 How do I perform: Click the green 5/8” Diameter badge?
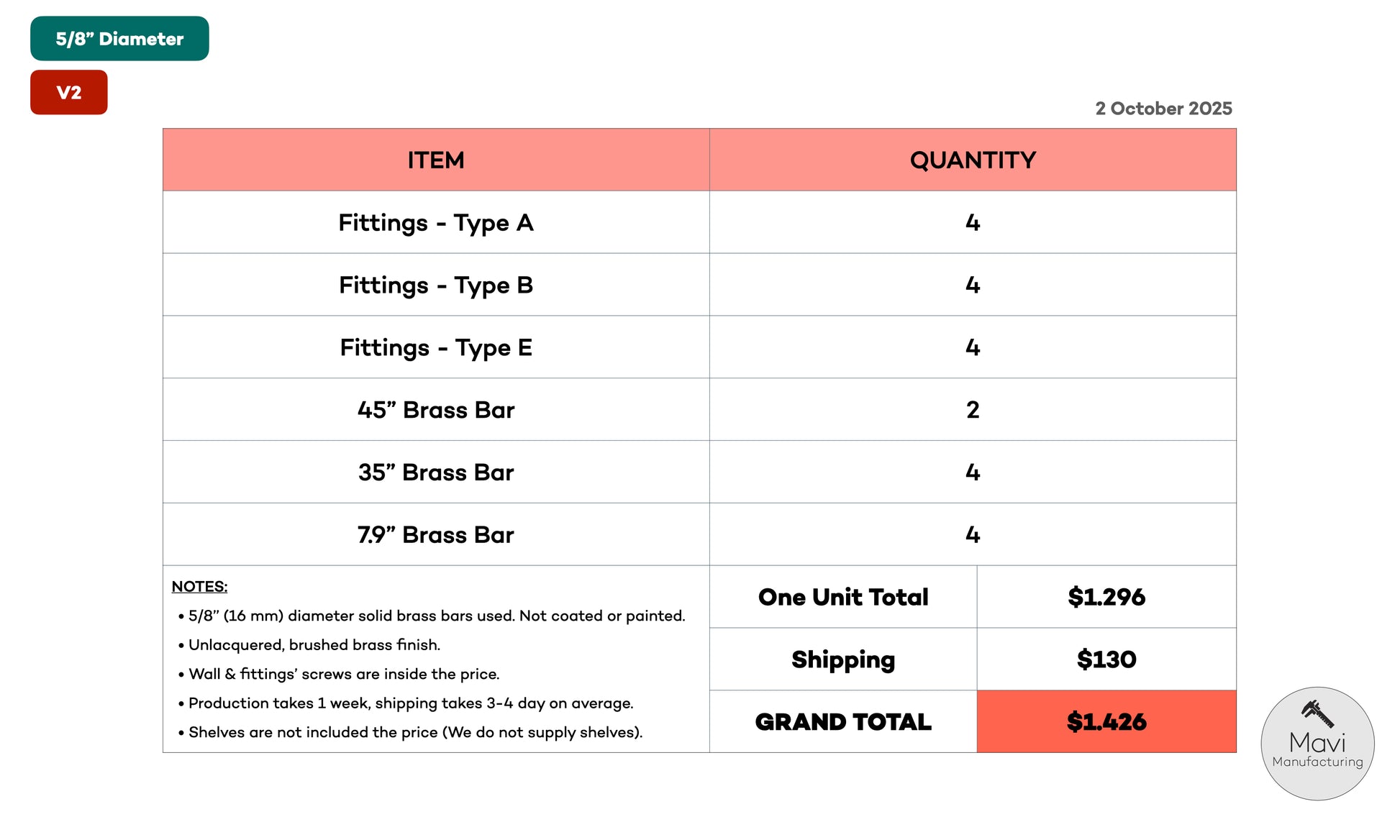click(119, 39)
